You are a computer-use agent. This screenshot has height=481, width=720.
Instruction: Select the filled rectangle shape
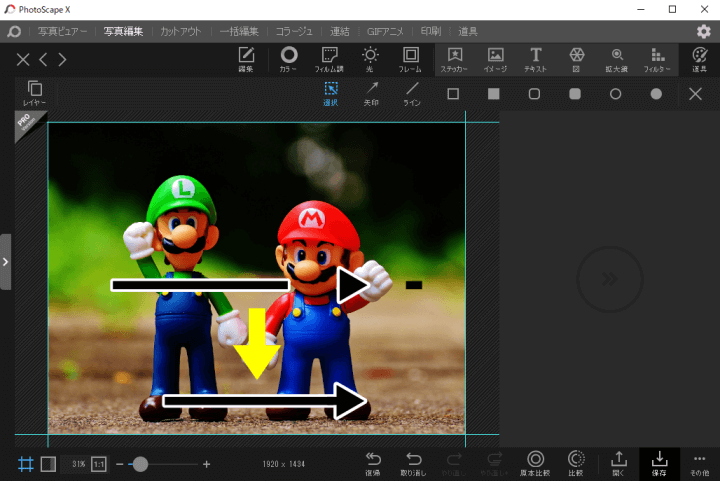tap(494, 94)
